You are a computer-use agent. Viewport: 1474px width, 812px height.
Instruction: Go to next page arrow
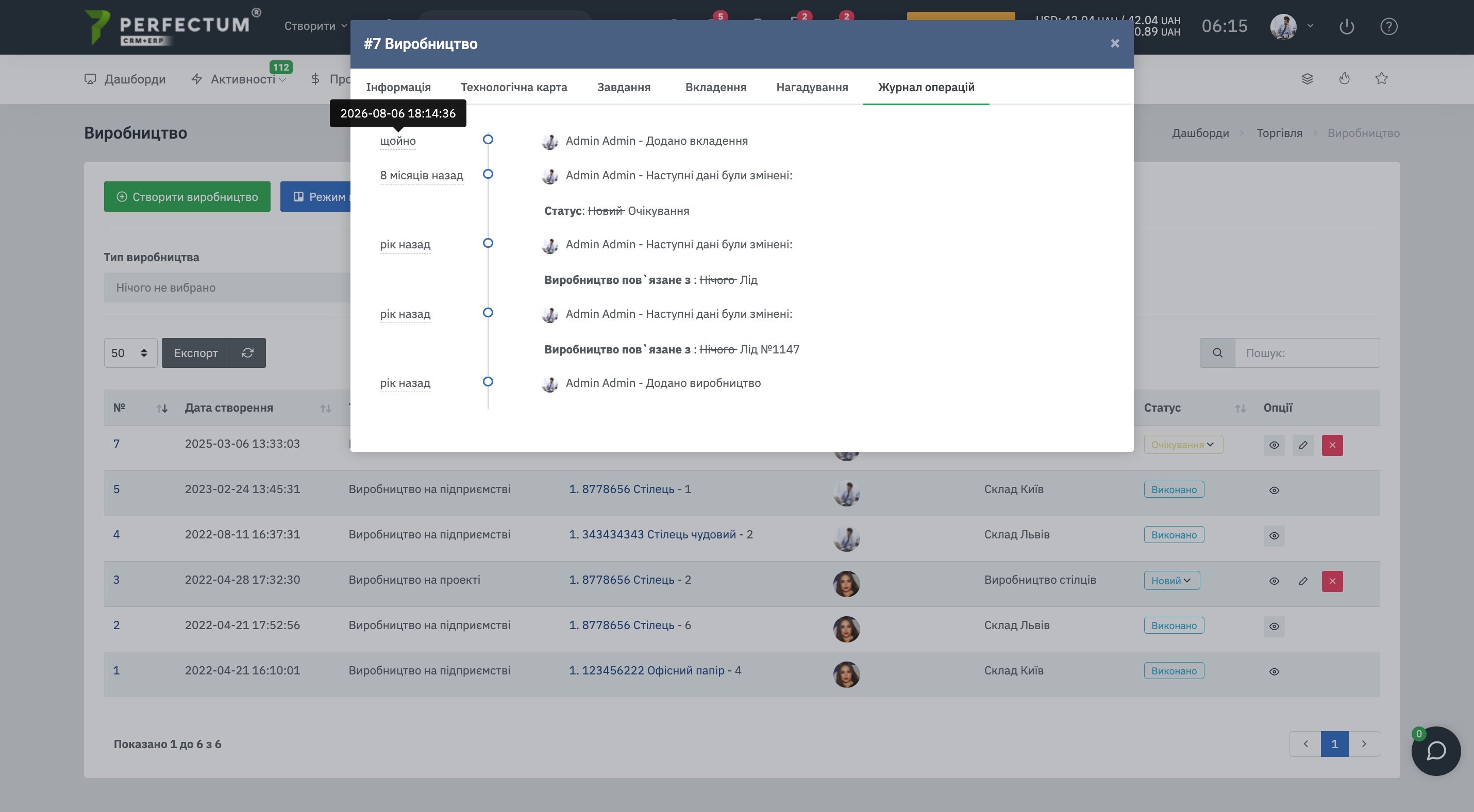[x=1364, y=744]
